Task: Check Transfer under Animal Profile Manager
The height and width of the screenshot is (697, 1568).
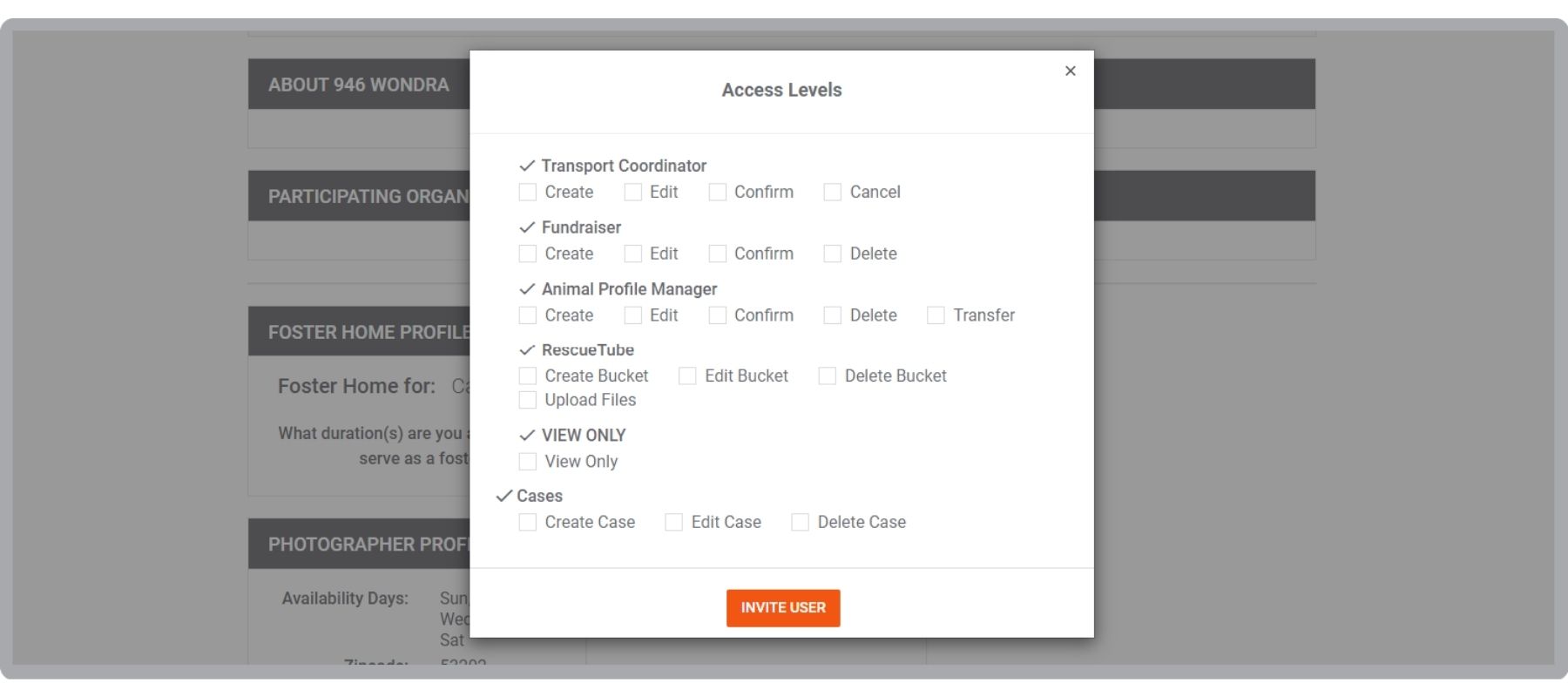Action: (936, 315)
